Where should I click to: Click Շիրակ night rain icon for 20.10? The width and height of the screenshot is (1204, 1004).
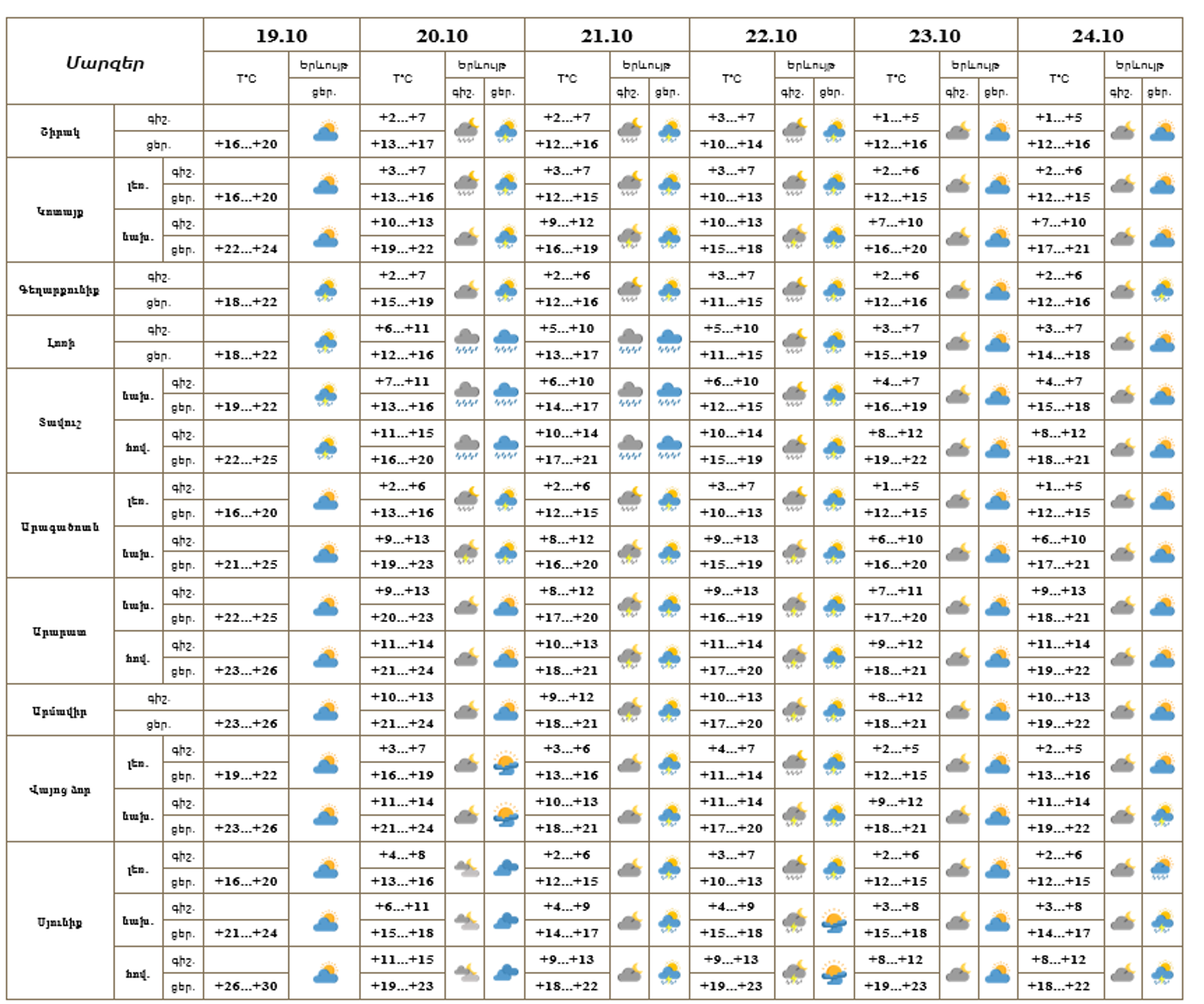(466, 131)
